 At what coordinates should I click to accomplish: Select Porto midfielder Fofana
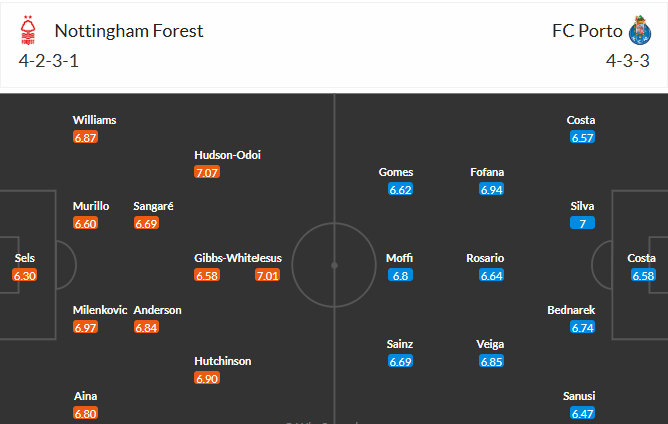point(487,172)
